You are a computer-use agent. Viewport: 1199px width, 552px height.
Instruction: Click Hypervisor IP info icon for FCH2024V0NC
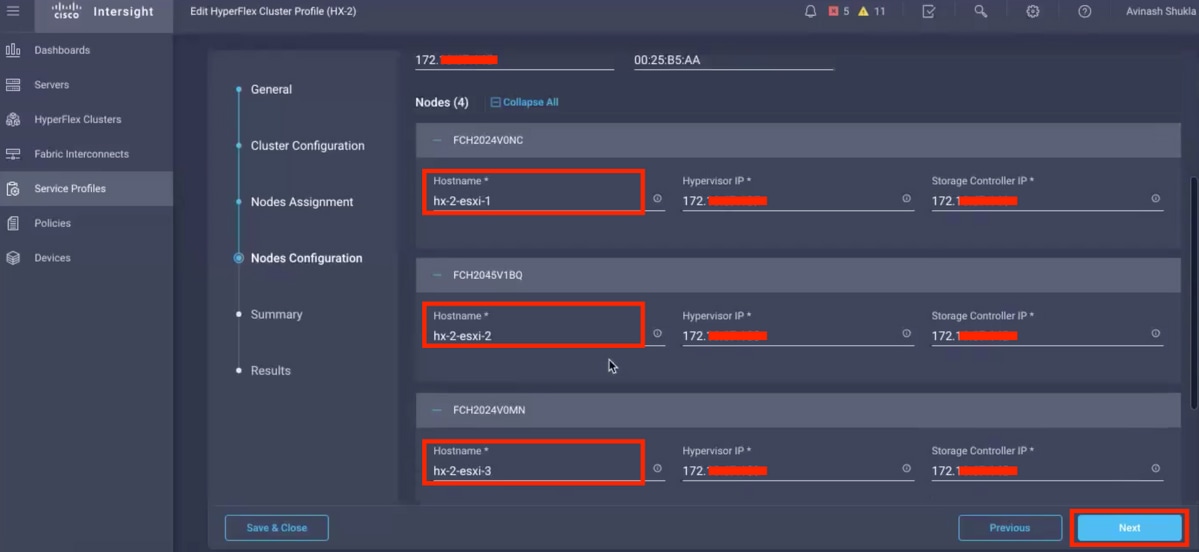point(906,199)
